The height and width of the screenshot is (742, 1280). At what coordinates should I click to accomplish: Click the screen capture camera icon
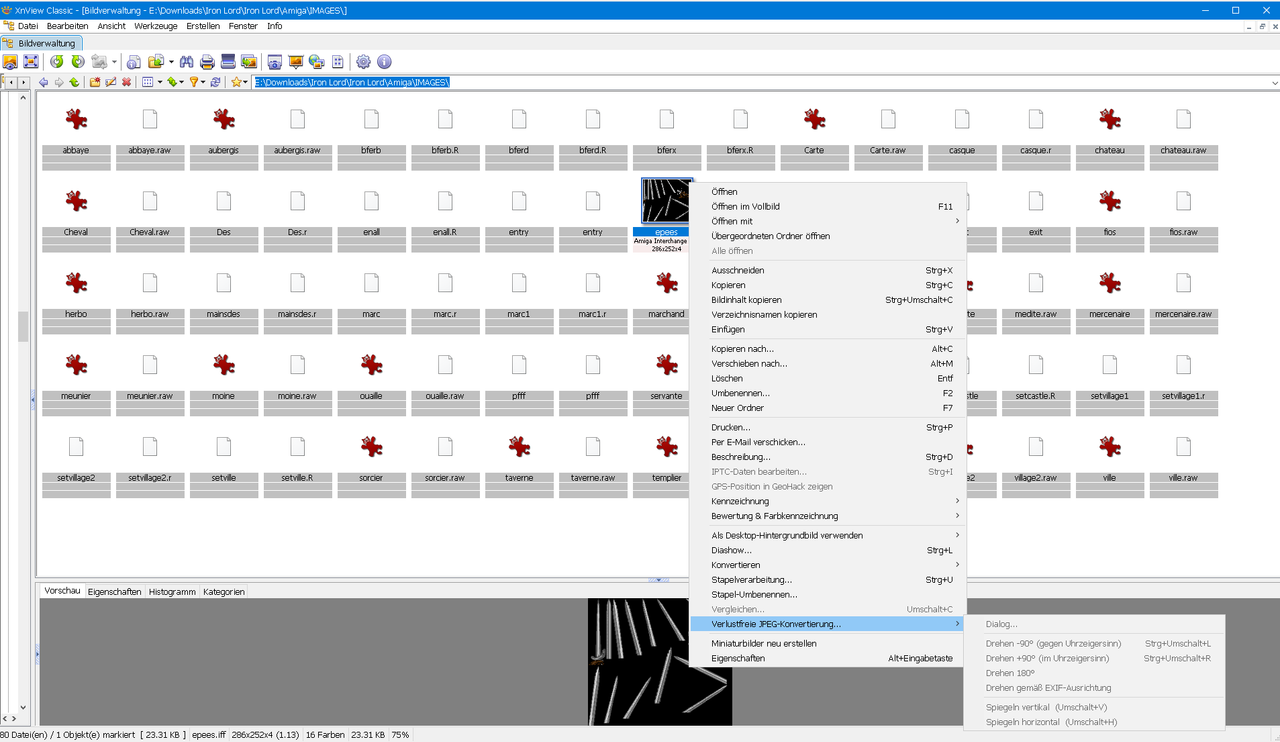pos(275,62)
